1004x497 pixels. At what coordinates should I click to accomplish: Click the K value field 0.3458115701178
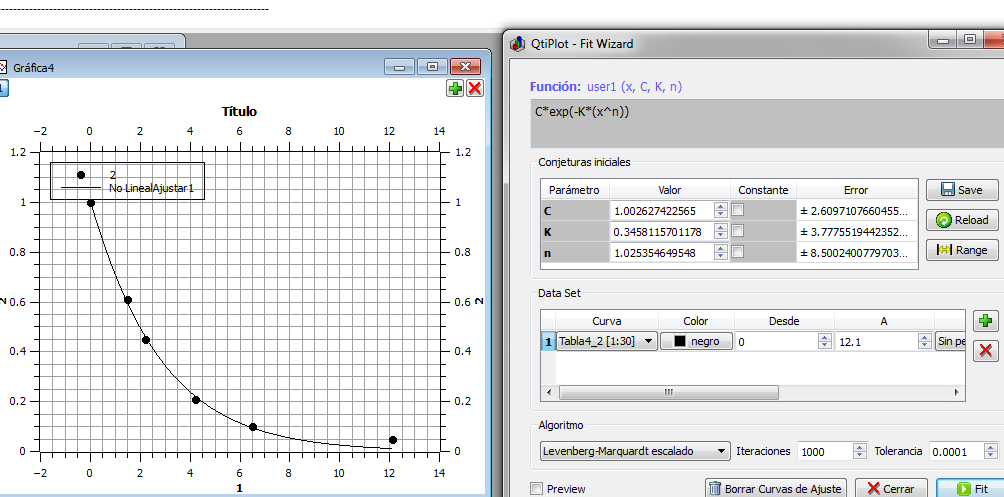(x=663, y=232)
